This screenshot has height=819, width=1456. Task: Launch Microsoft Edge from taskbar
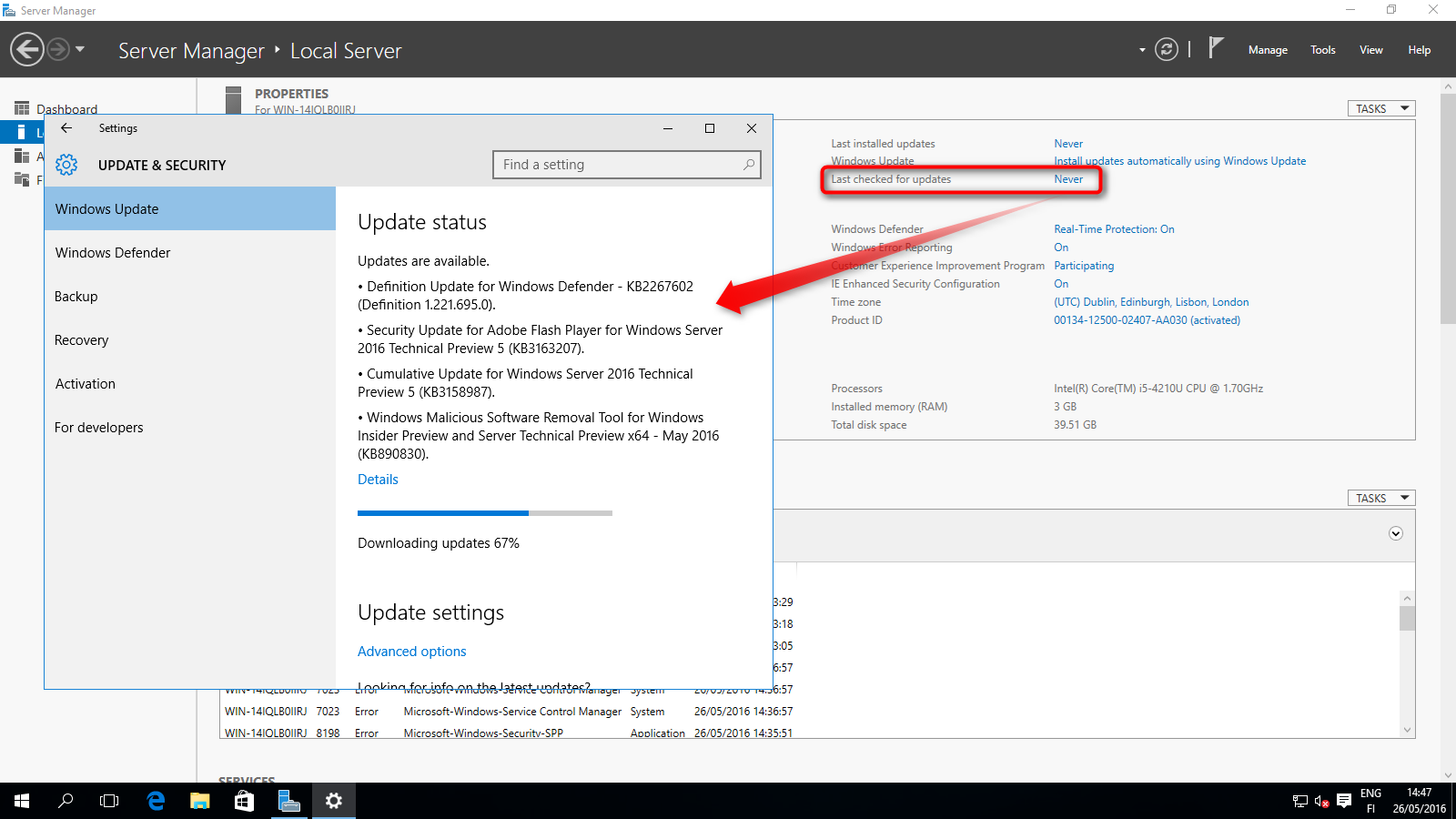click(x=156, y=801)
